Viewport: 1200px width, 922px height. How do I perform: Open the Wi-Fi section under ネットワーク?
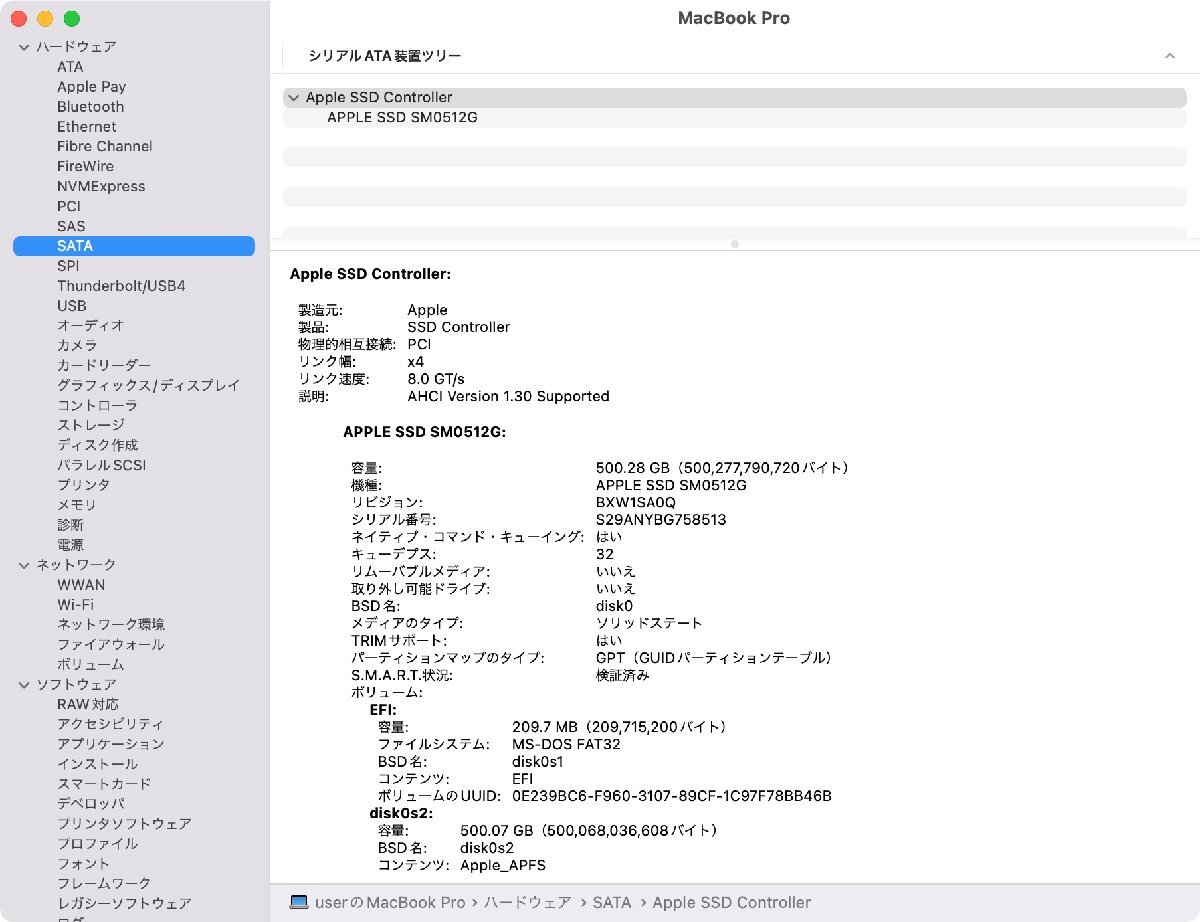click(77, 604)
